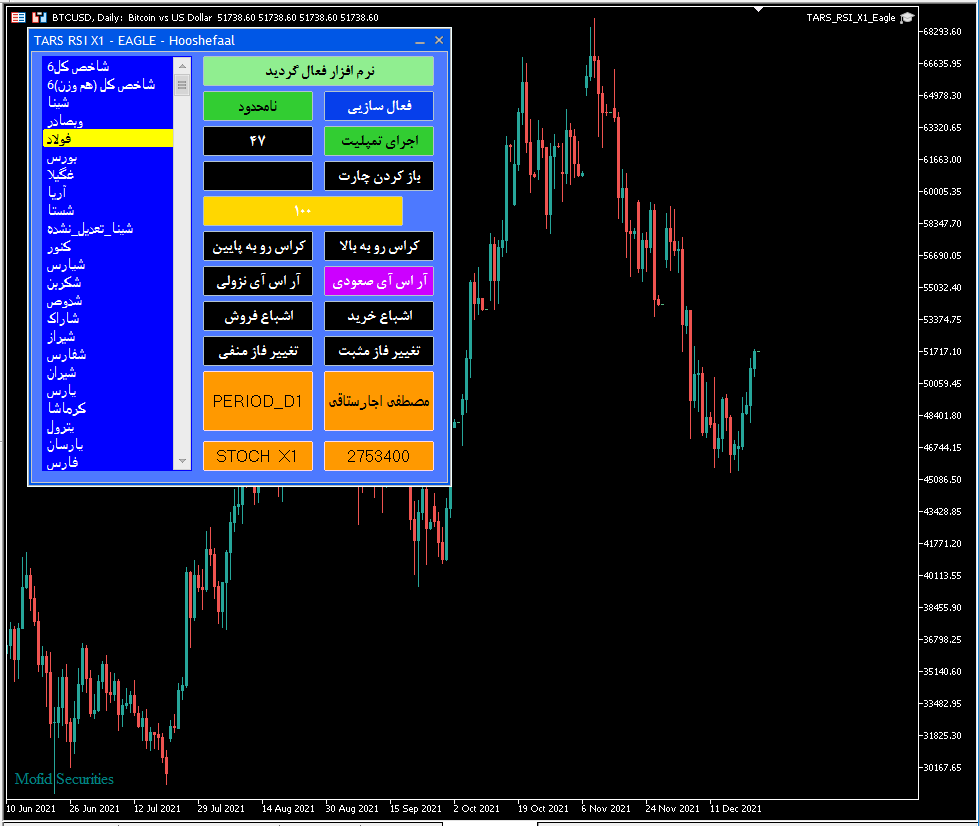Toggle تغییر فاز مثبت filter
The width and height of the screenshot is (980, 826).
tap(379, 351)
